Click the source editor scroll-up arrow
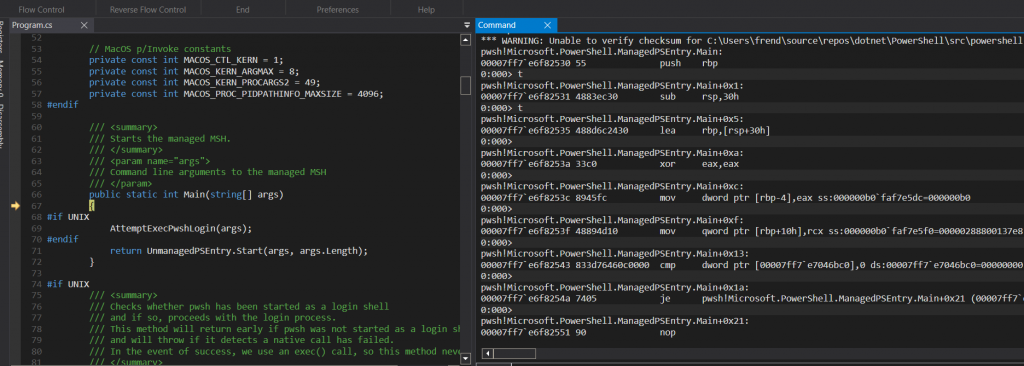 [x=466, y=40]
